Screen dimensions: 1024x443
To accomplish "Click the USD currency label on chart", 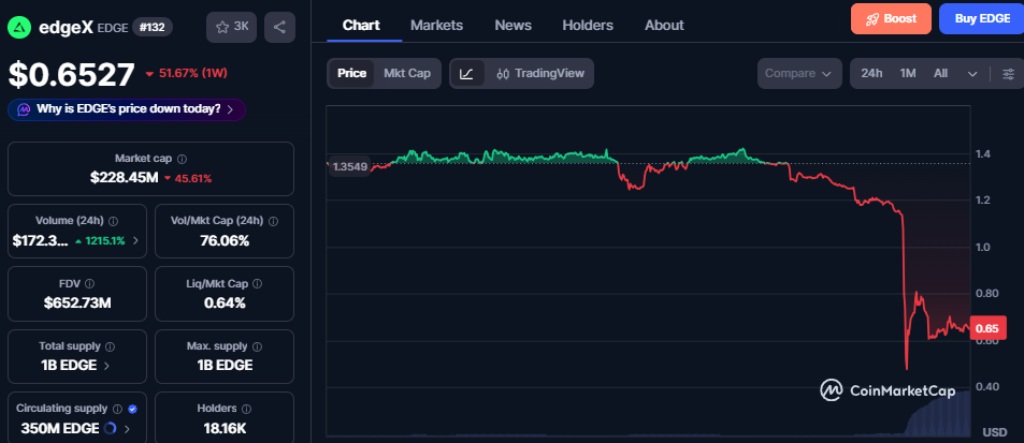I will pos(995,432).
